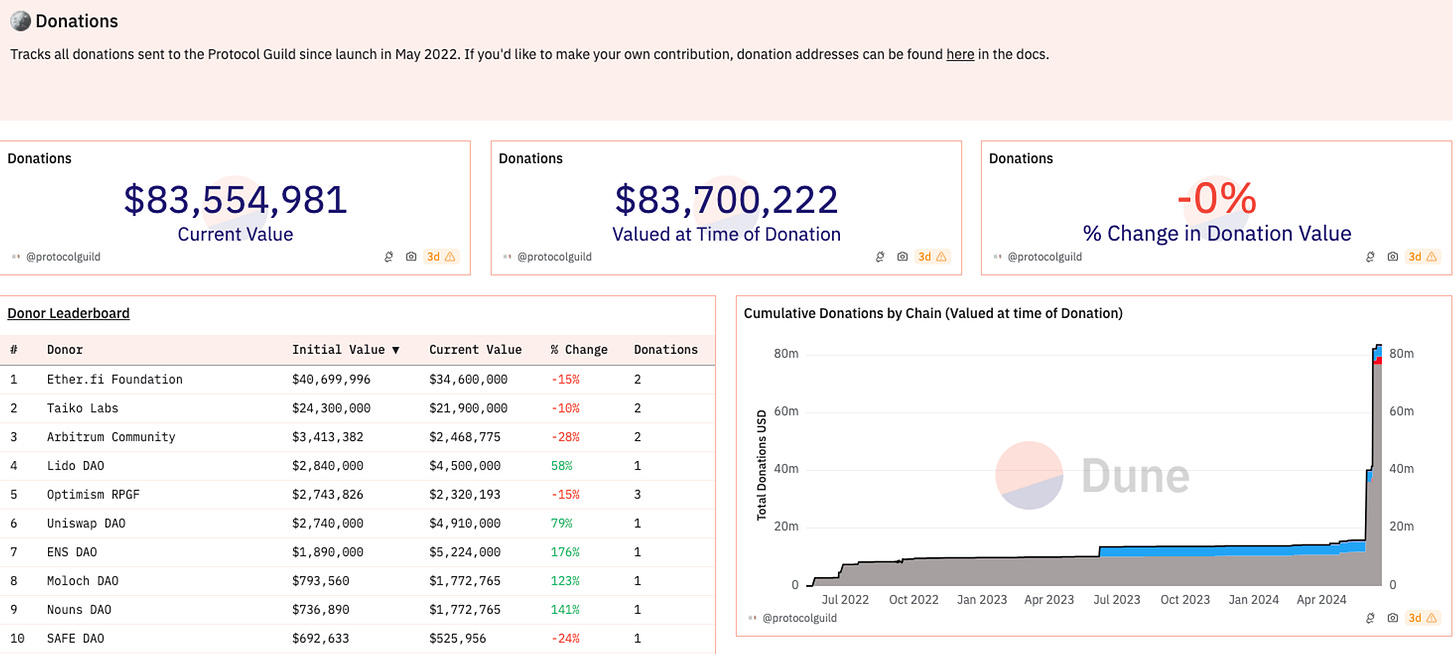Select the Uniswap DAO donor cell

point(86,523)
